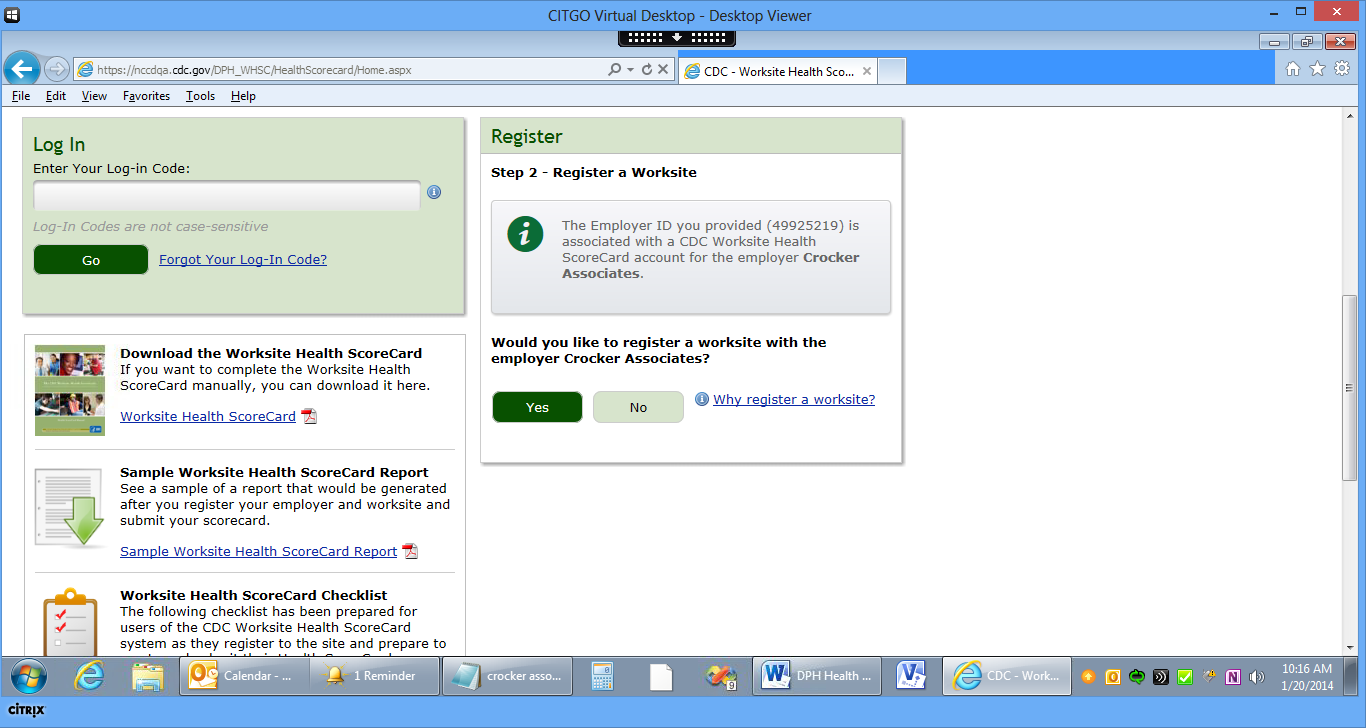Open the Tools menu

[x=200, y=96]
